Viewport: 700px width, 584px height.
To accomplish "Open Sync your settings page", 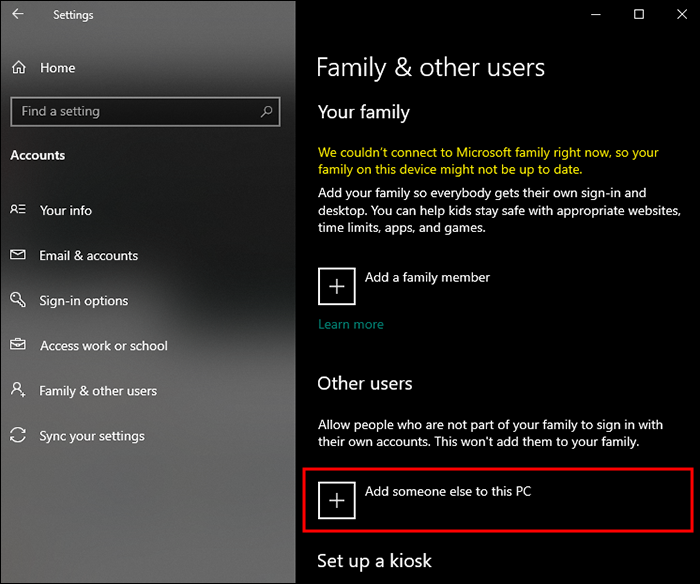I will click(92, 436).
